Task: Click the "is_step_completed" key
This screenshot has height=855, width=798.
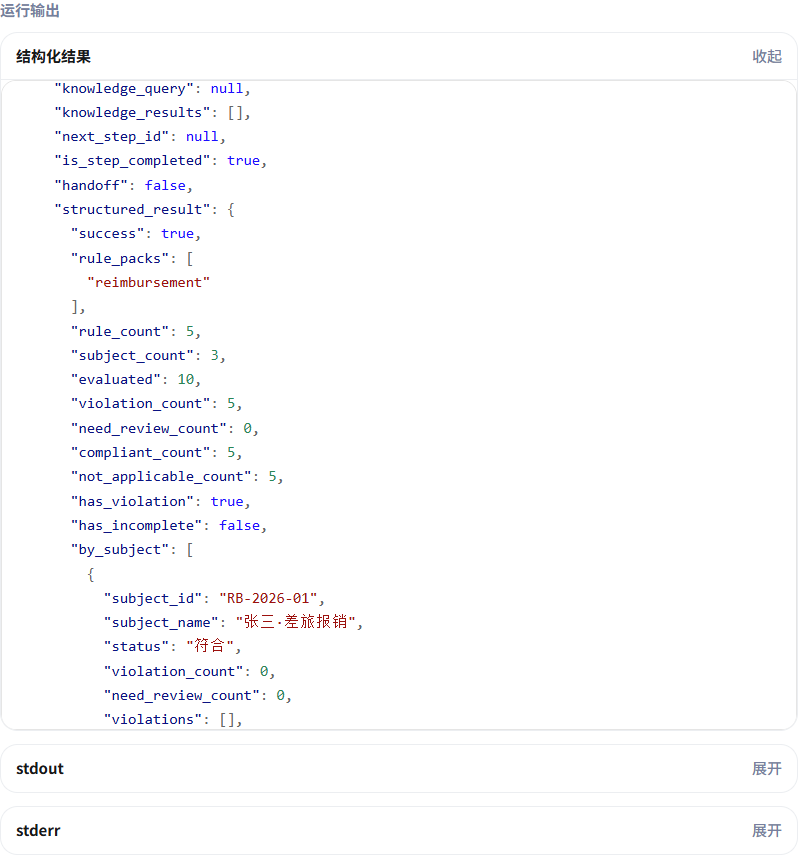Action: pos(132,161)
